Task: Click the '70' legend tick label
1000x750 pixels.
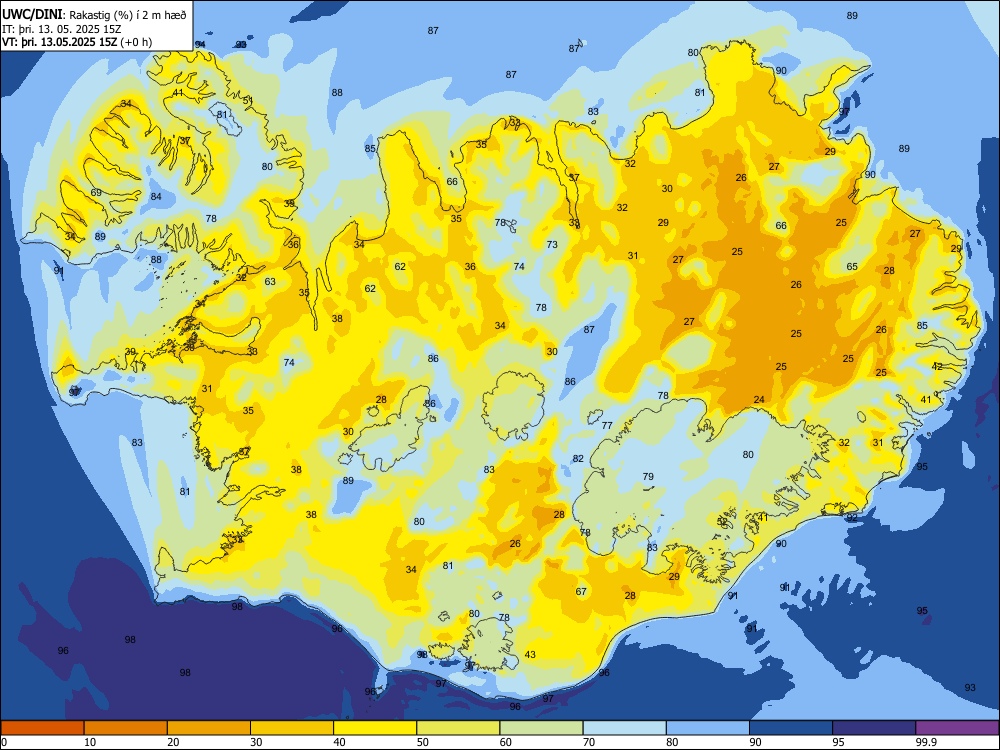Action: [x=589, y=742]
